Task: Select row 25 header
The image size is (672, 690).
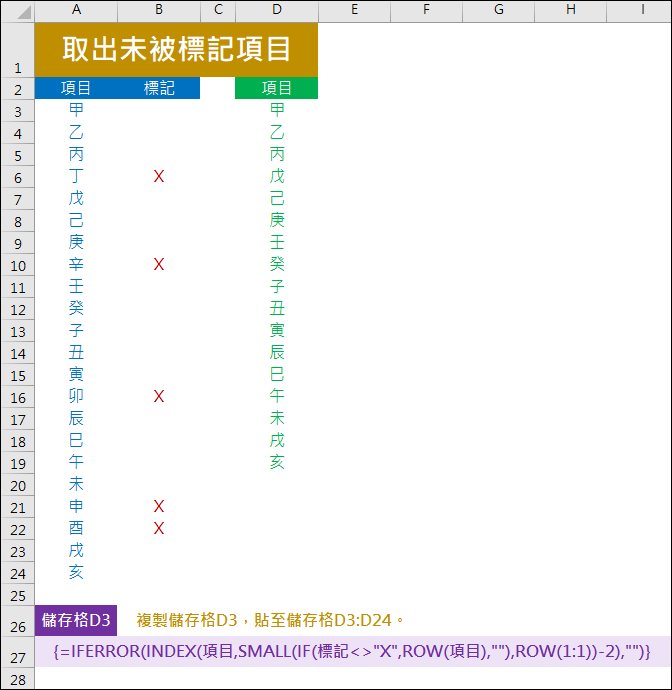Action: (x=18, y=595)
